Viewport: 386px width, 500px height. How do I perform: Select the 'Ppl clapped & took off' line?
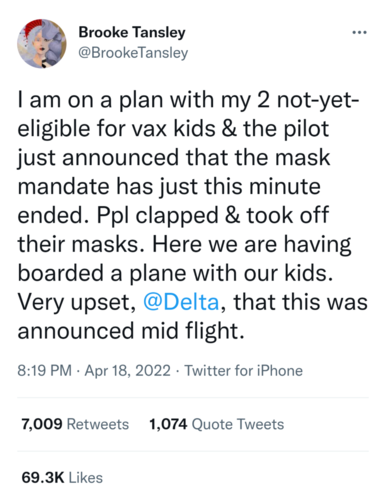(213, 215)
